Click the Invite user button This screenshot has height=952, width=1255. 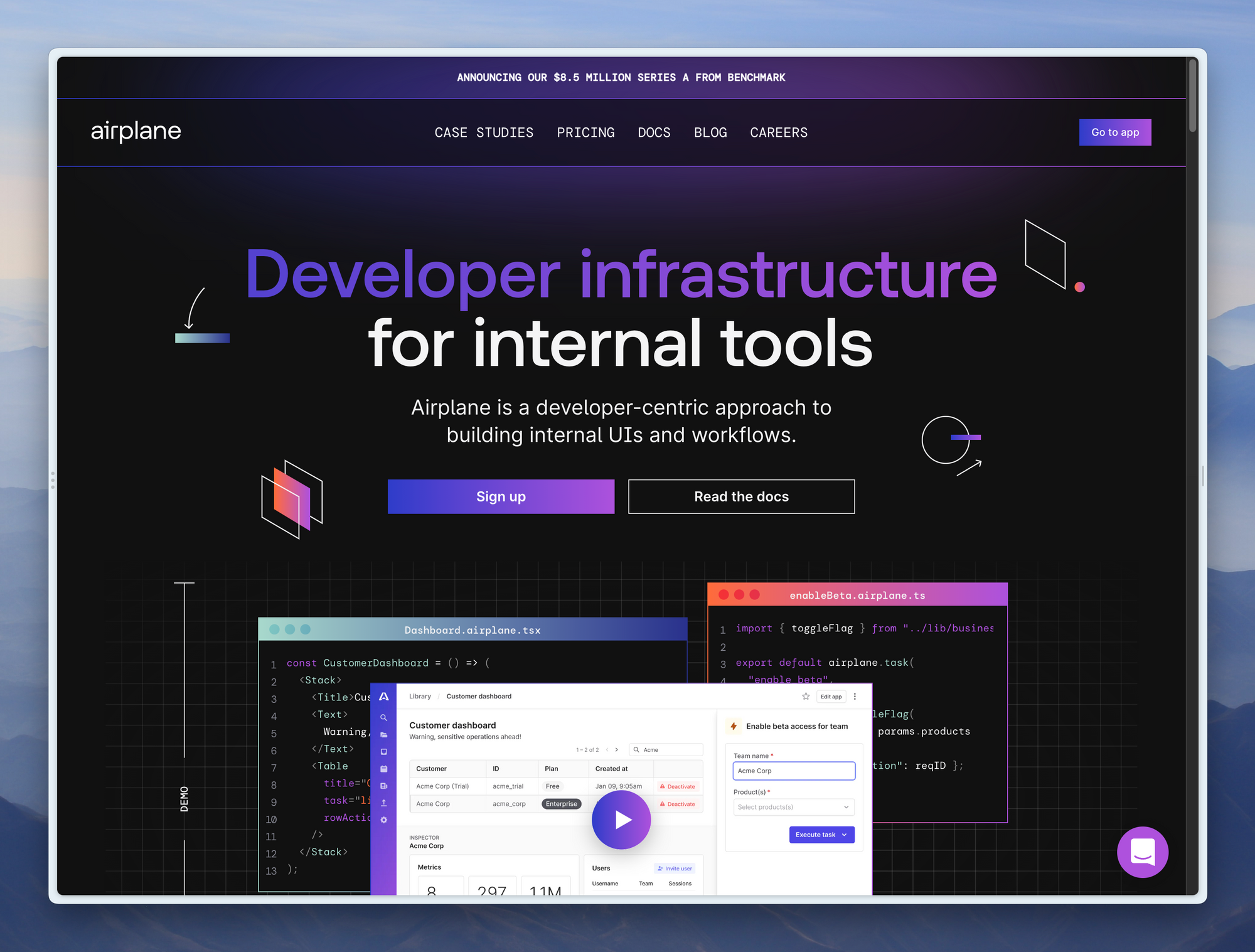click(675, 869)
